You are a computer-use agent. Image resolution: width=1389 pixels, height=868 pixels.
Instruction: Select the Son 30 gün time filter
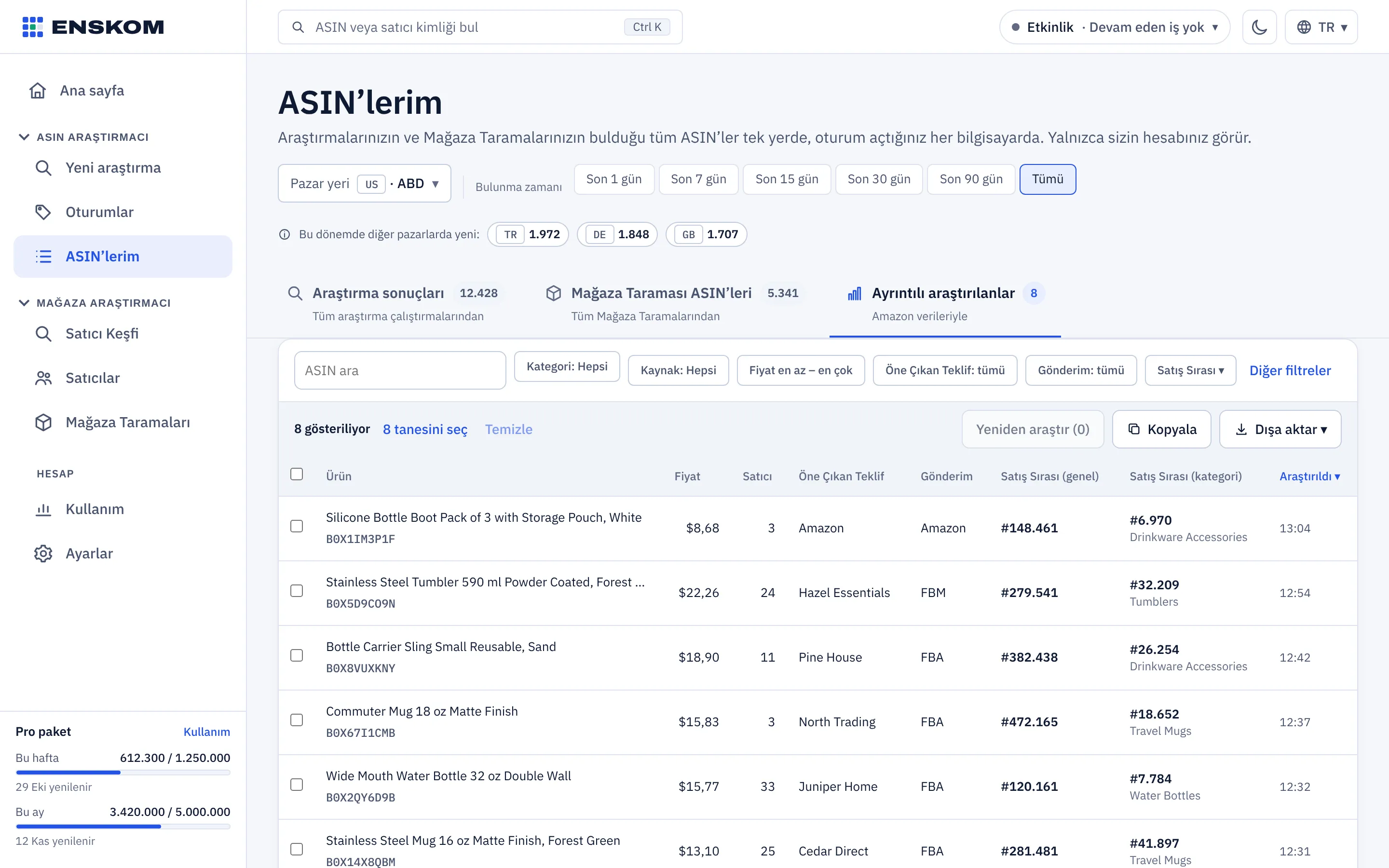[879, 179]
